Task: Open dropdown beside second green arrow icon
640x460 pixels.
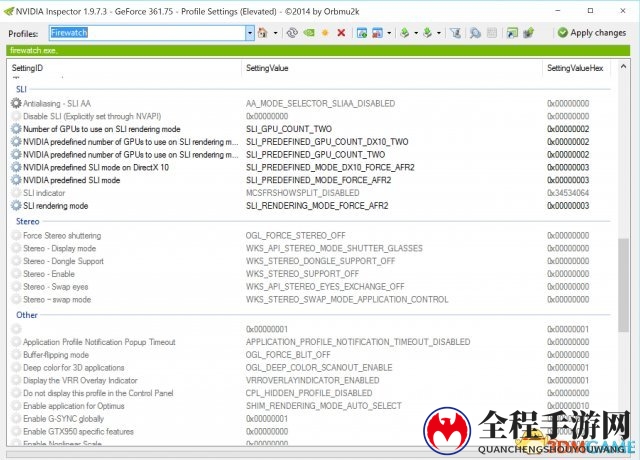Action: [x=439, y=33]
